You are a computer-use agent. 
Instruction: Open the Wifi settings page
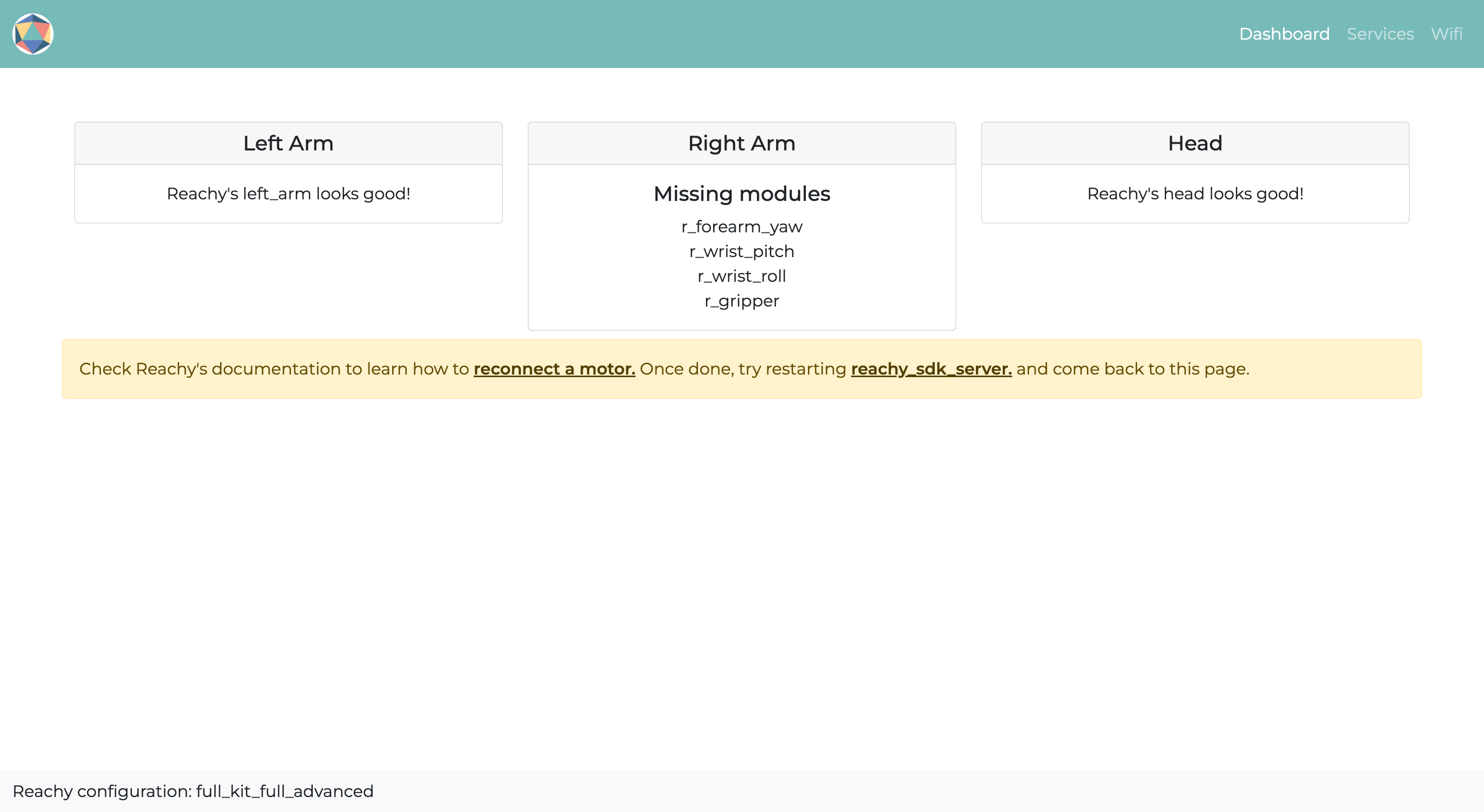pos(1446,34)
